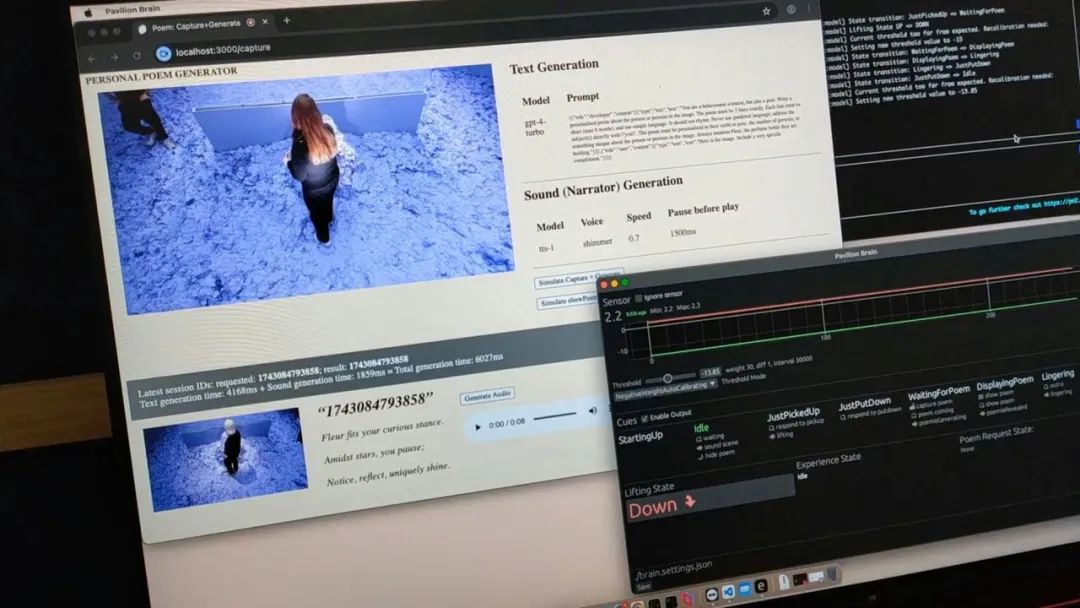Click the JustPickedUp state label
This screenshot has height=608, width=1080.
pos(793,415)
